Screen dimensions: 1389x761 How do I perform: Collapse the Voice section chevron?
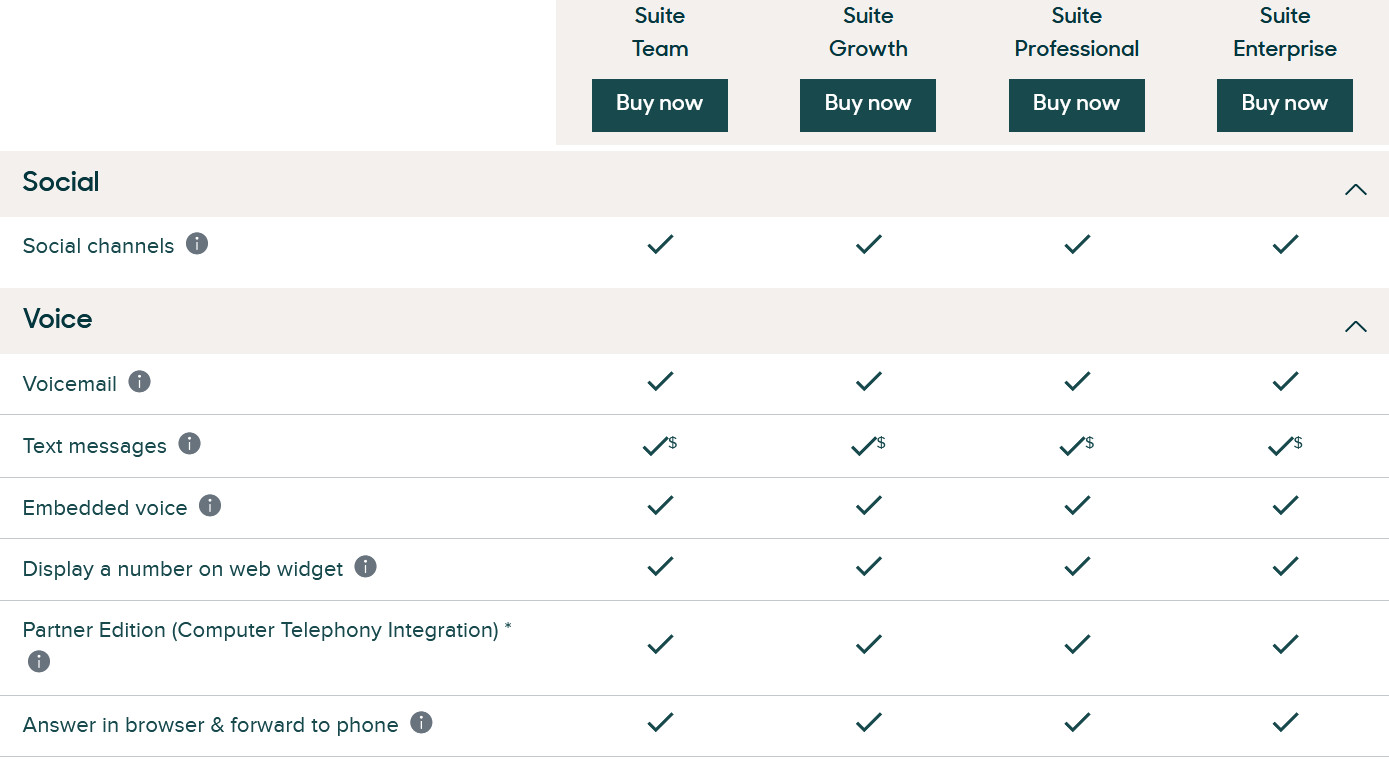1355,326
